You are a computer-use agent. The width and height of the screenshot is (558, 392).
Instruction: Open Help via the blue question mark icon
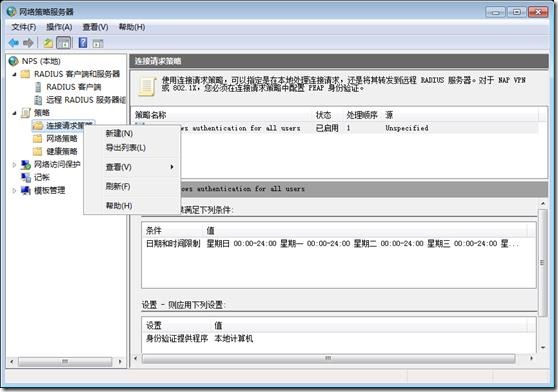tap(83, 43)
